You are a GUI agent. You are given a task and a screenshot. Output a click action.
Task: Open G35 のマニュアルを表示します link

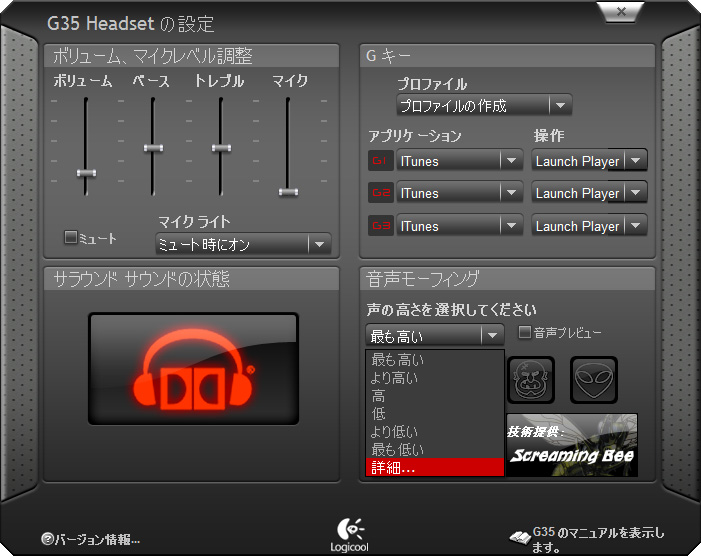[x=598, y=539]
